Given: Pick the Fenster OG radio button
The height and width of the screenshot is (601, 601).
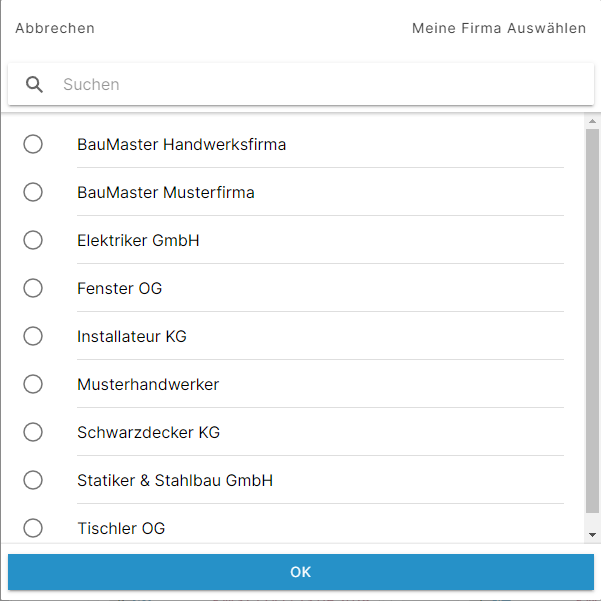Looking at the screenshot, I should [33, 288].
